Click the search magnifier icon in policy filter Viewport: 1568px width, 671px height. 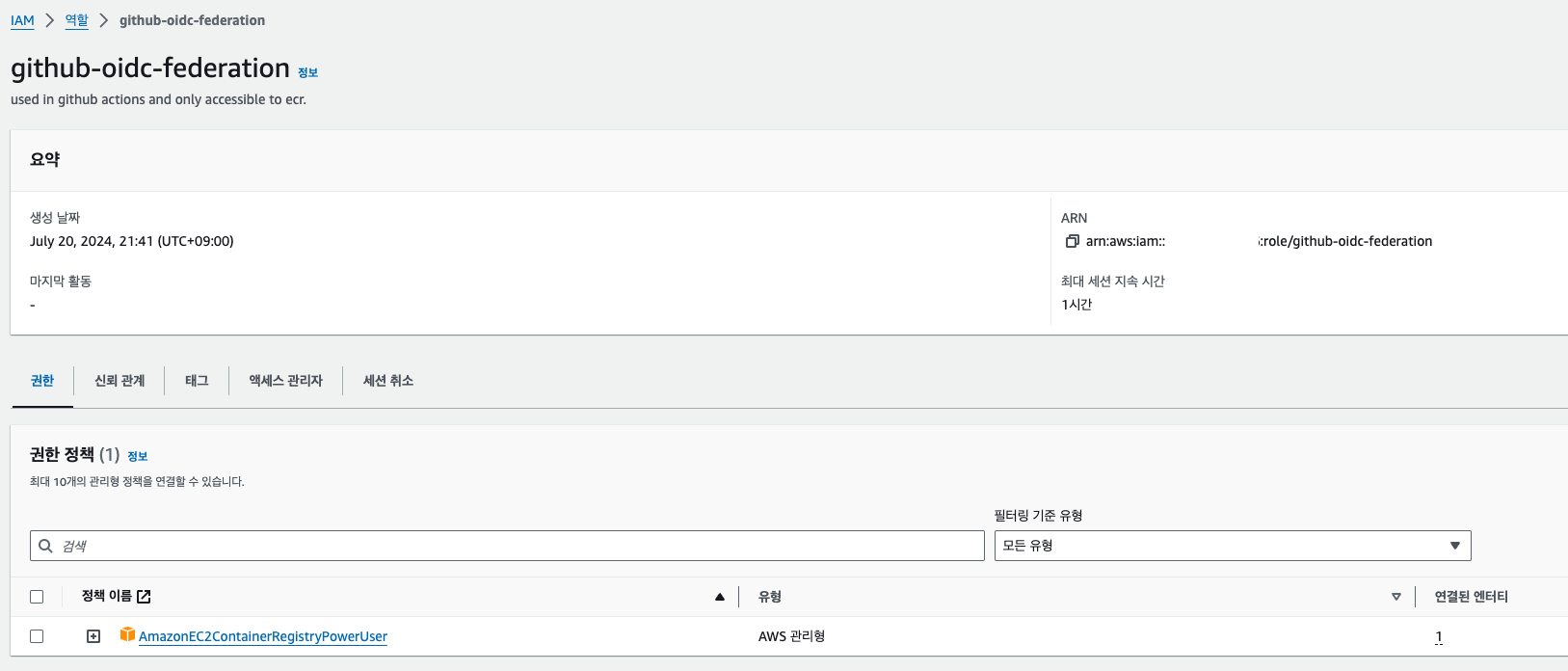45,546
